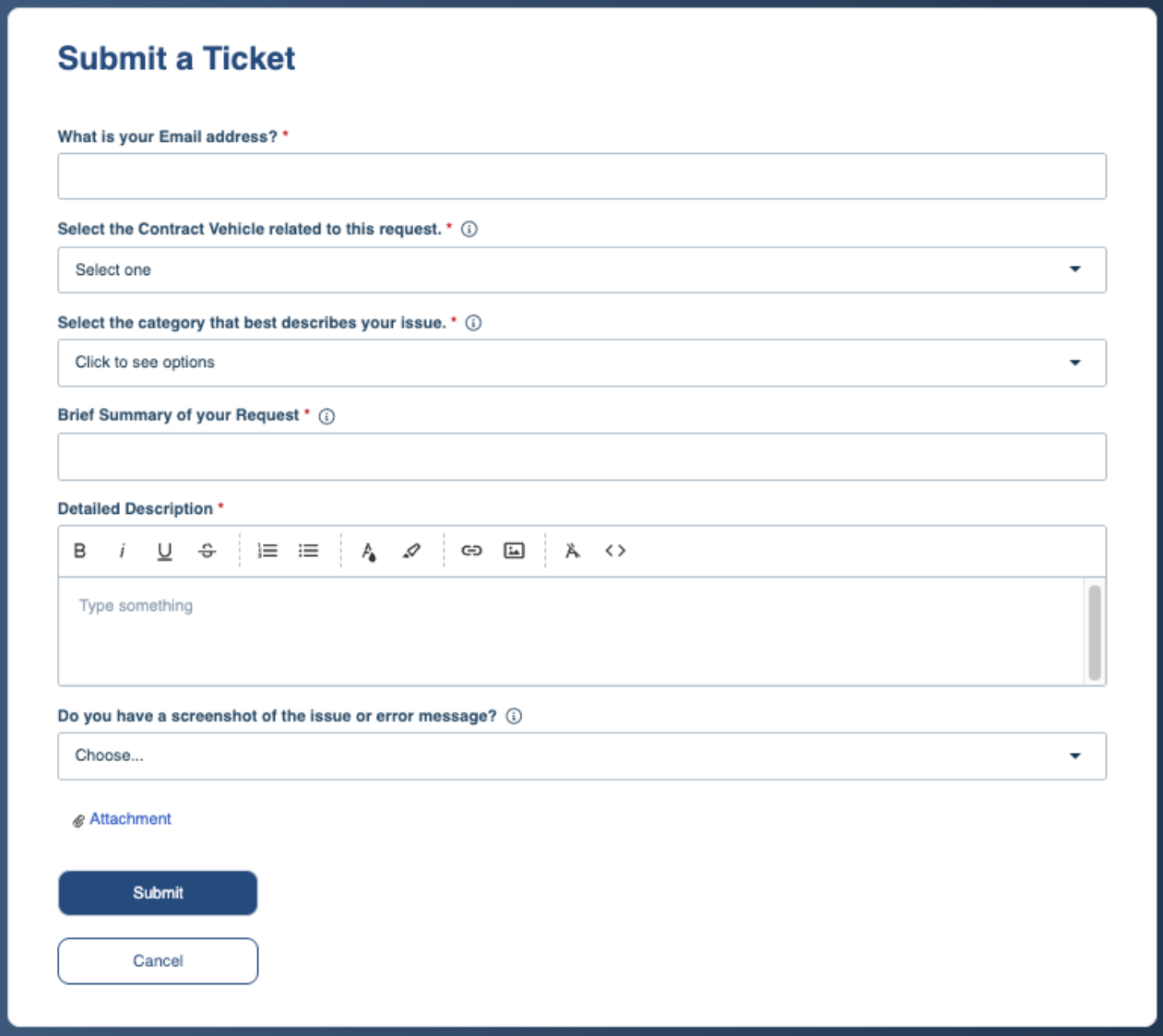
Task: Open the text color picker
Action: (x=368, y=550)
